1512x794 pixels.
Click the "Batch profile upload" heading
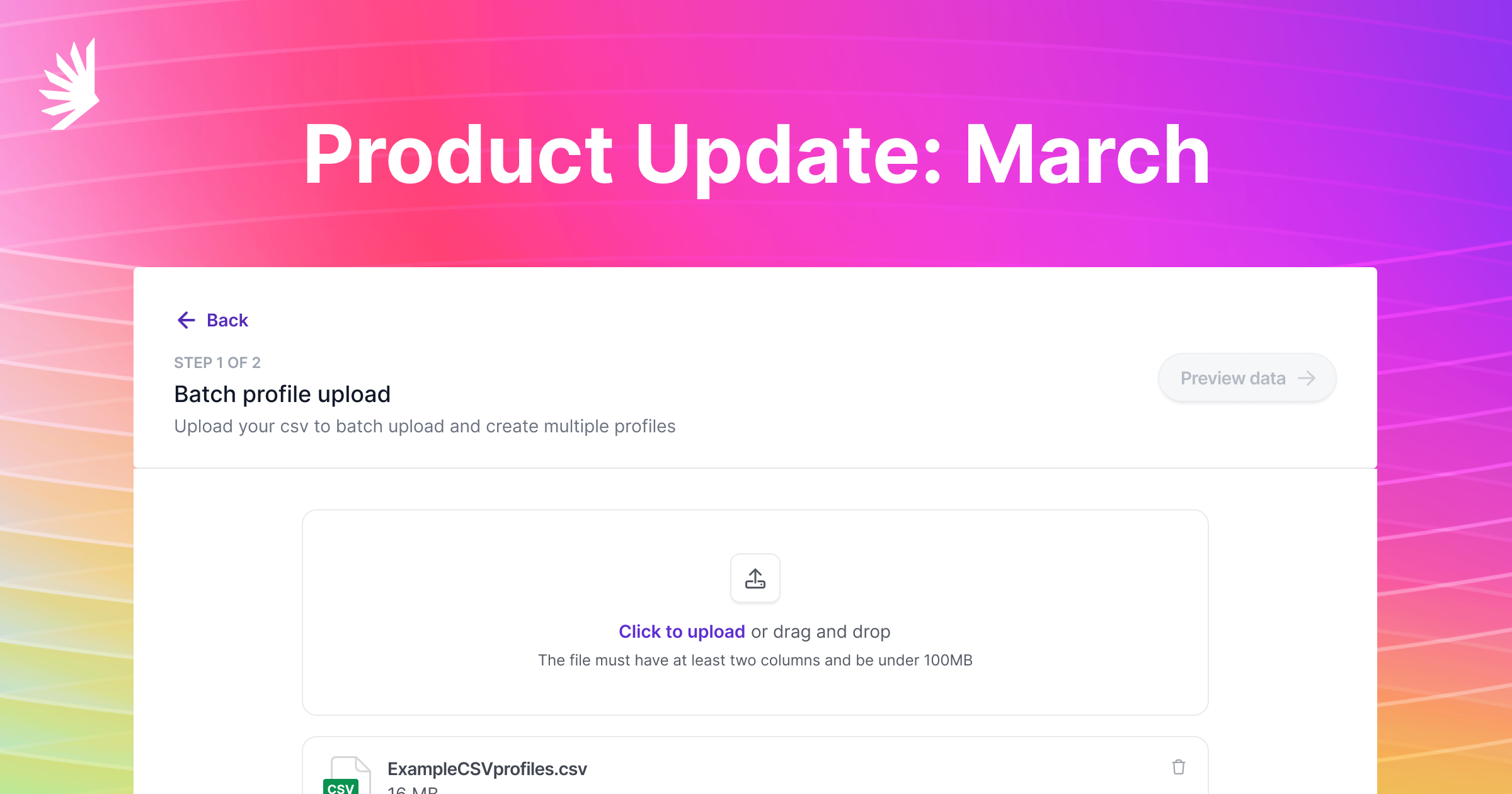click(282, 394)
